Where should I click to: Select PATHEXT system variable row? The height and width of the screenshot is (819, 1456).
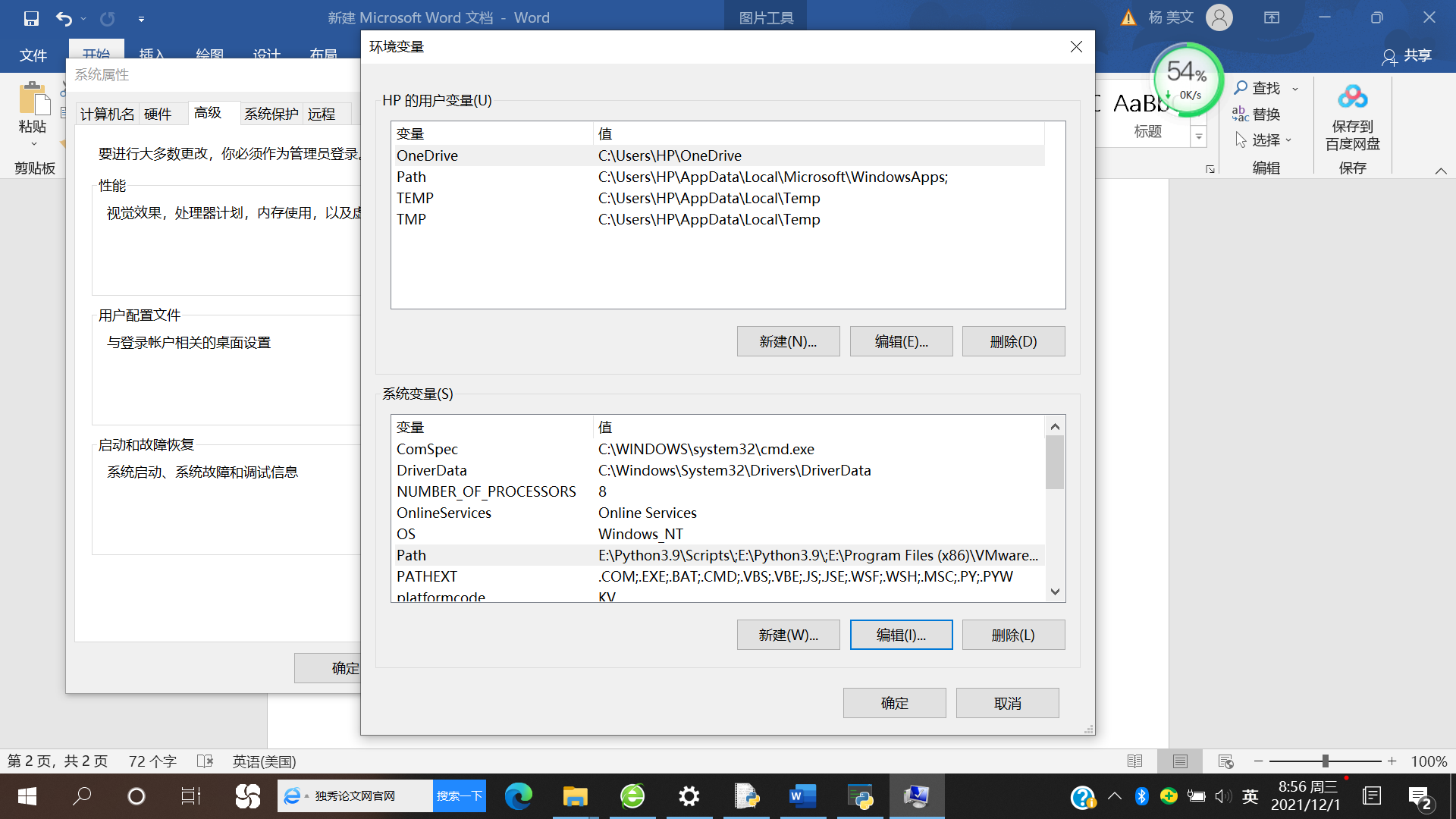(717, 576)
